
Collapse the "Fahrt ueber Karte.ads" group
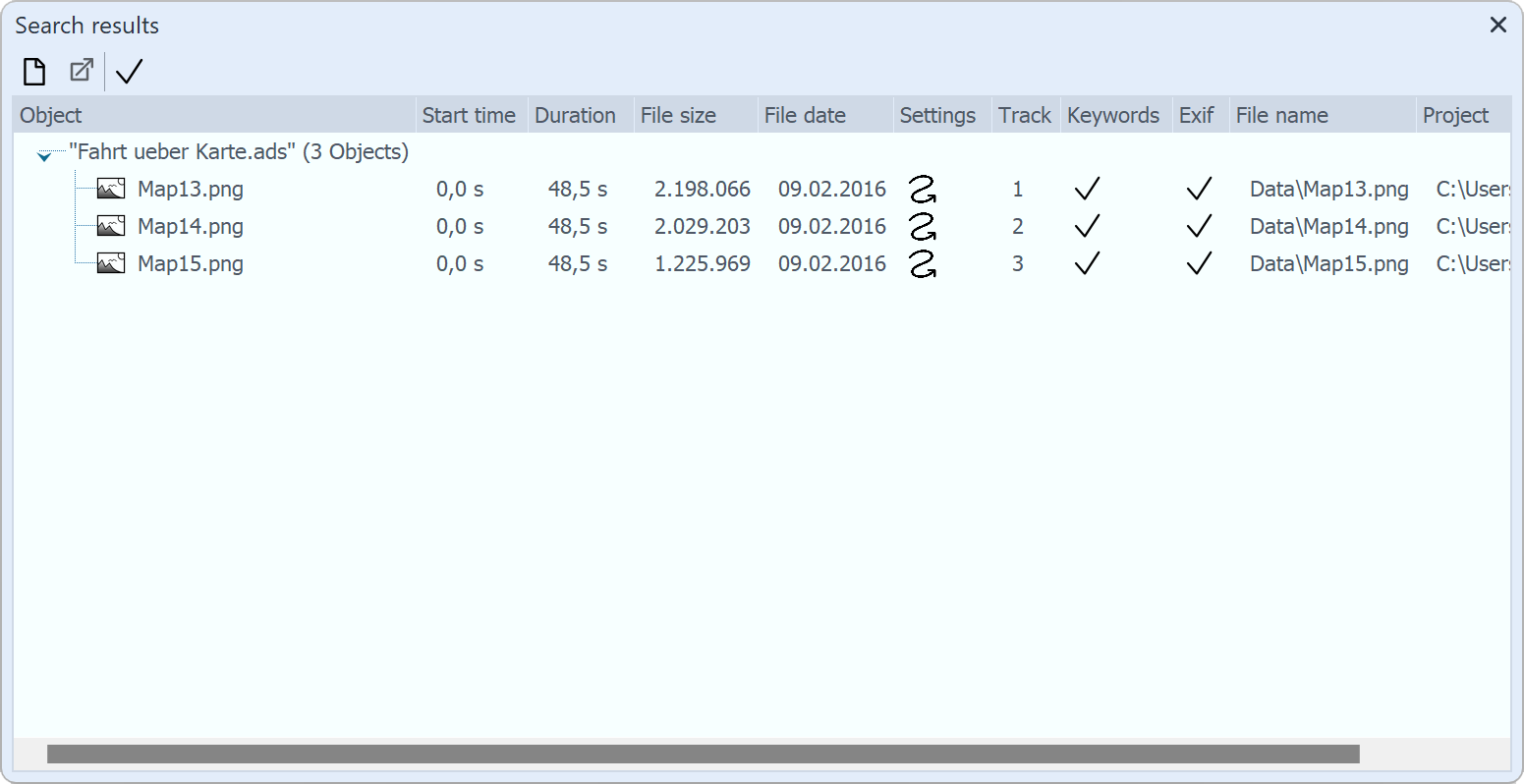44,155
